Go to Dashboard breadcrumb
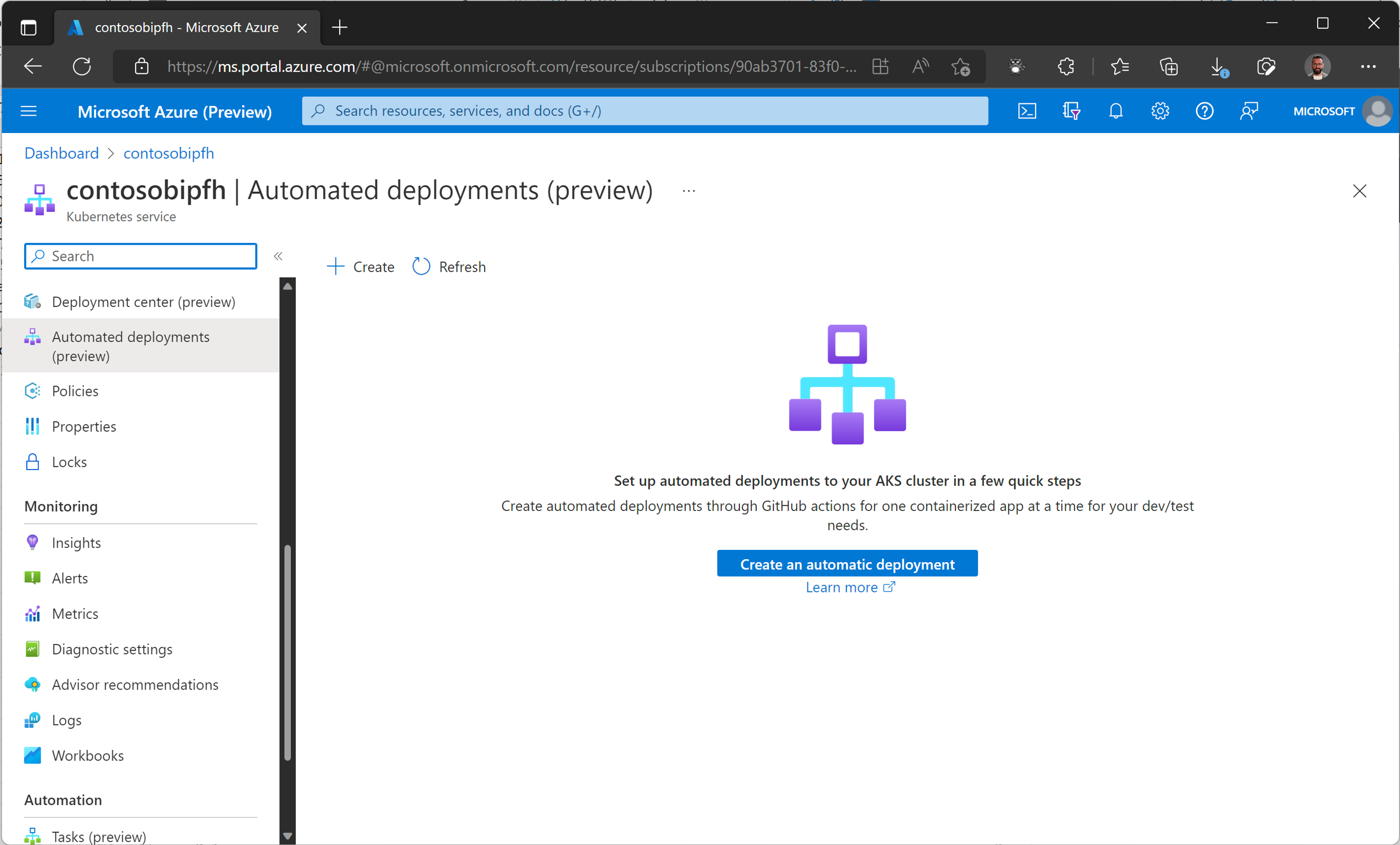 (61, 153)
